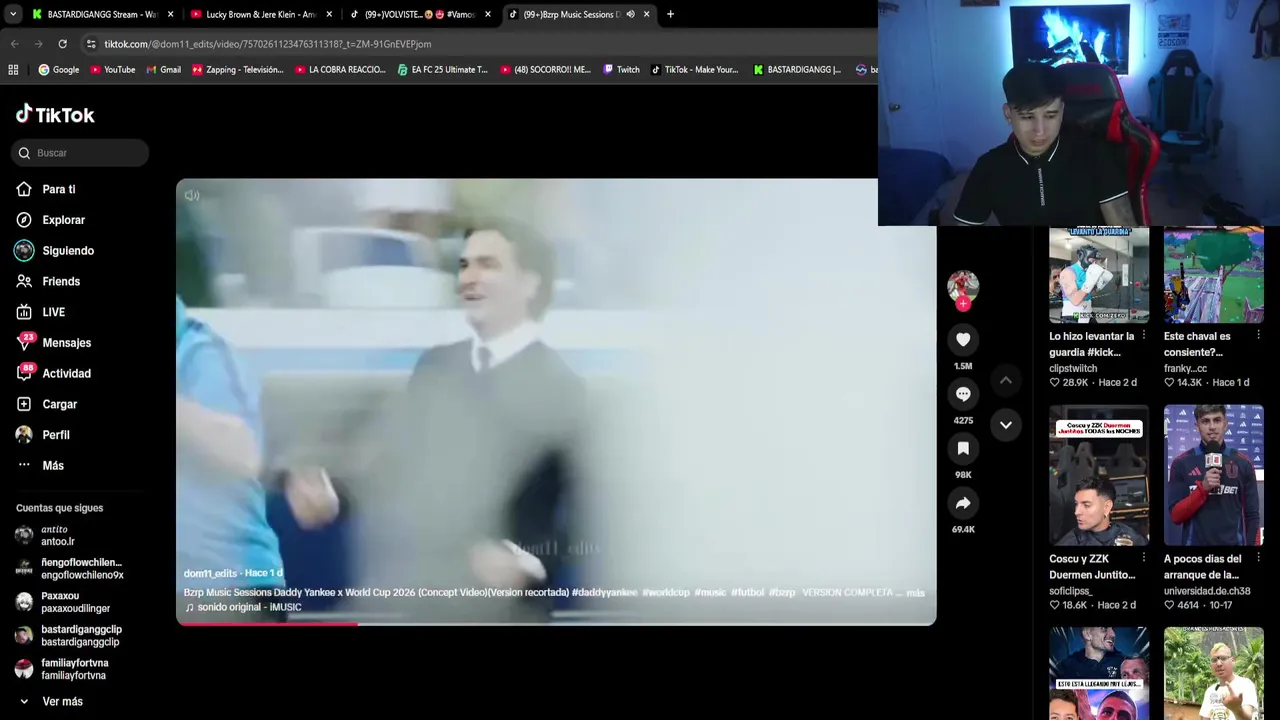This screenshot has height=720, width=1280.
Task: Open the Zapping - Televisión bookmark
Action: click(238, 70)
